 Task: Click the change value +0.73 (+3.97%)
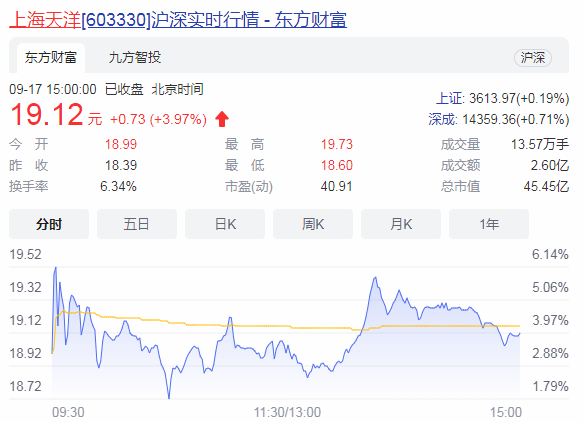(158, 119)
